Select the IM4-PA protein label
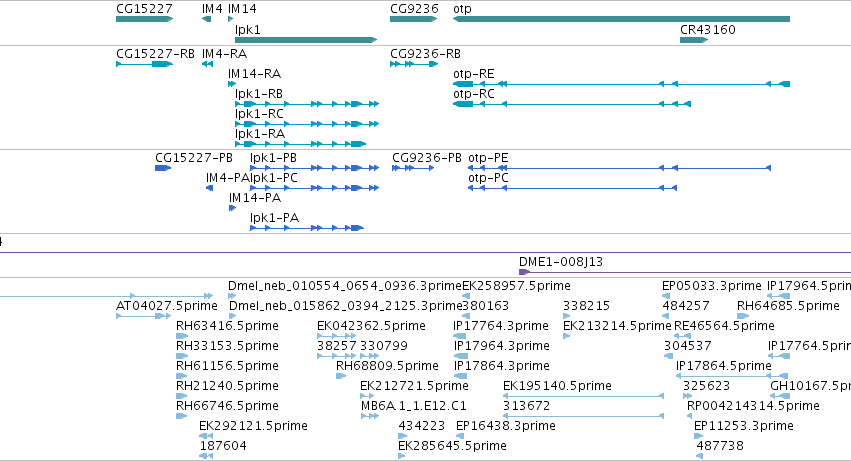Image resolution: width=851 pixels, height=461 pixels. [x=227, y=178]
